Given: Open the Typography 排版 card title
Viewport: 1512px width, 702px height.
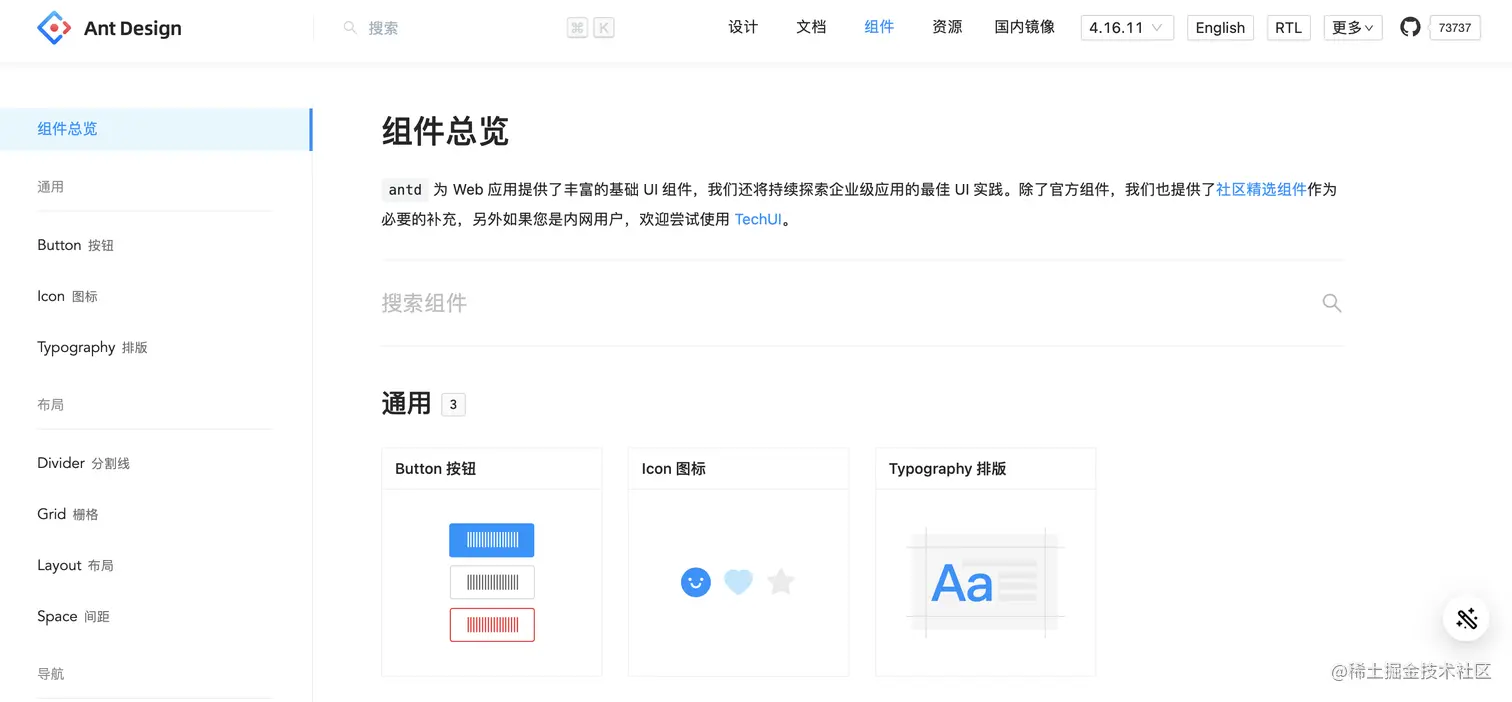Looking at the screenshot, I should pos(947,468).
